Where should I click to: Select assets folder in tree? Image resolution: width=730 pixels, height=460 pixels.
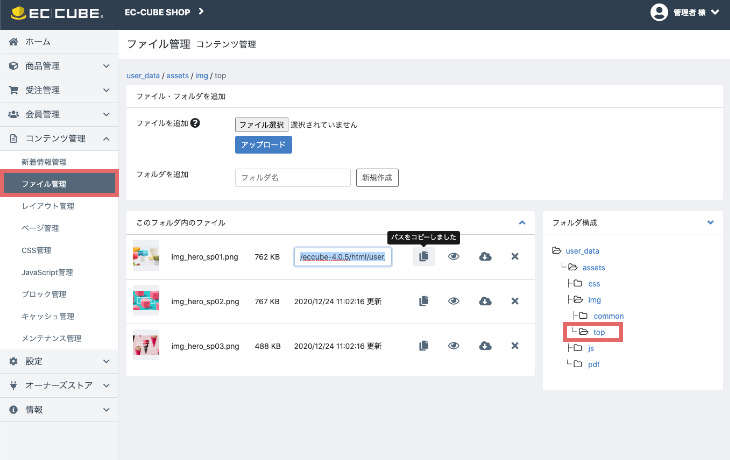[x=594, y=268]
